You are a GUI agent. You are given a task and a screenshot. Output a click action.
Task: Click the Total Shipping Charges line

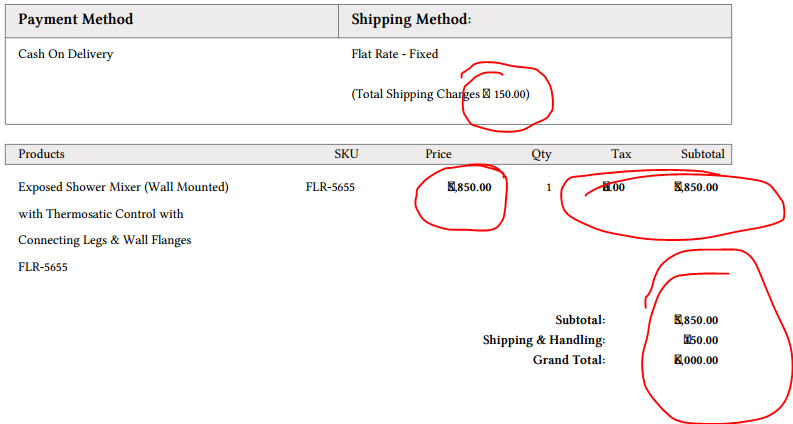pyautogui.click(x=440, y=94)
